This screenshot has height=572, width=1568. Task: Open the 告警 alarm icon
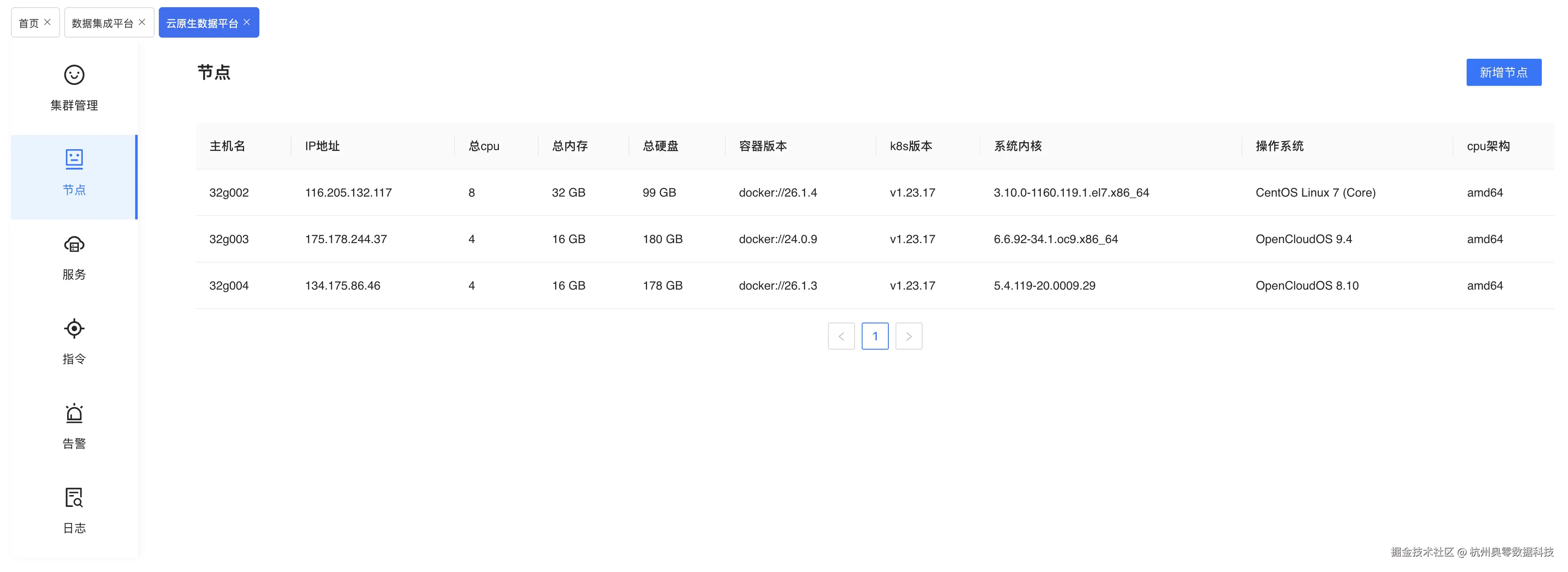click(73, 413)
